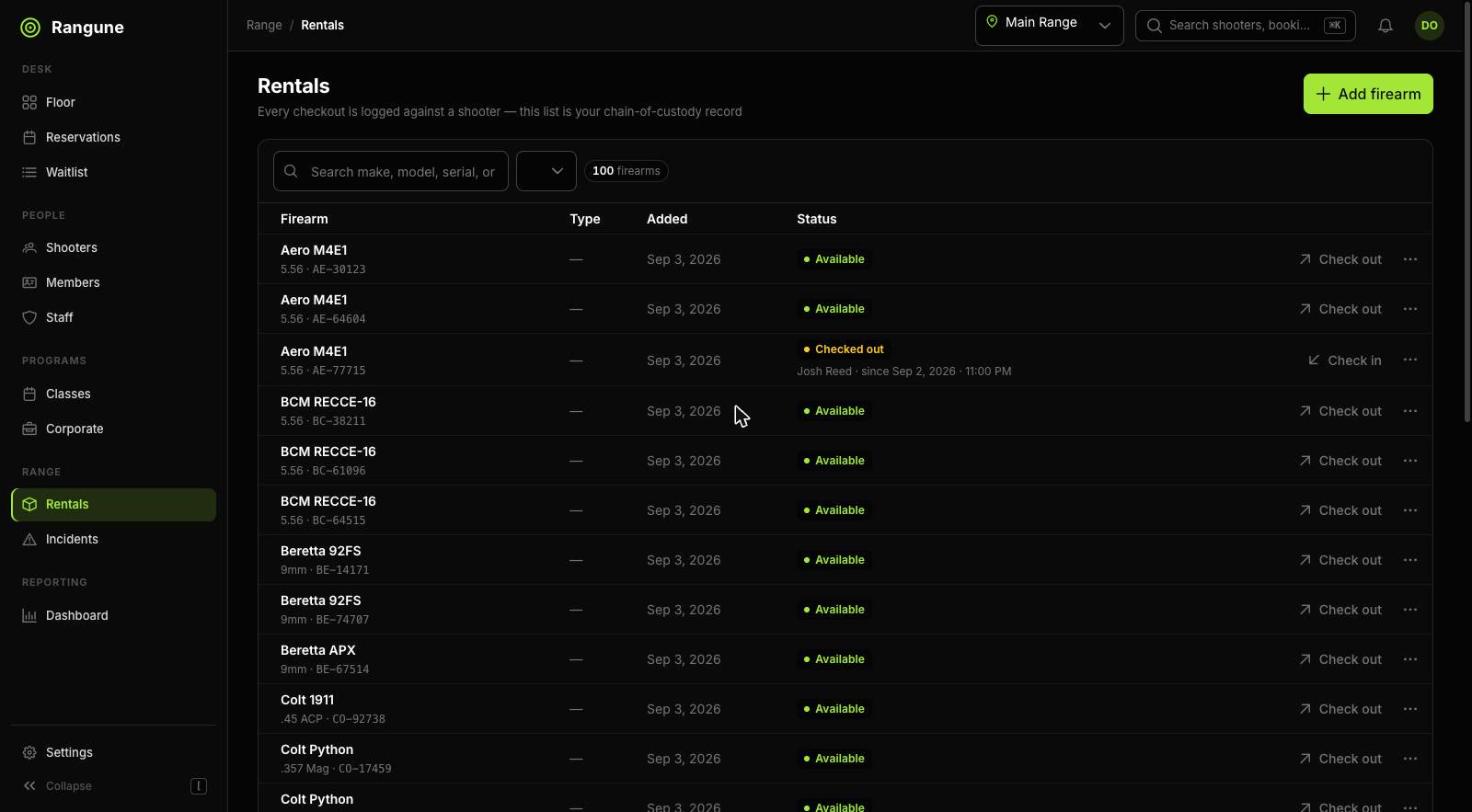This screenshot has height=812, width=1472.
Task: Check out Aero M4E1 AE-30123
Action: coord(1340,259)
